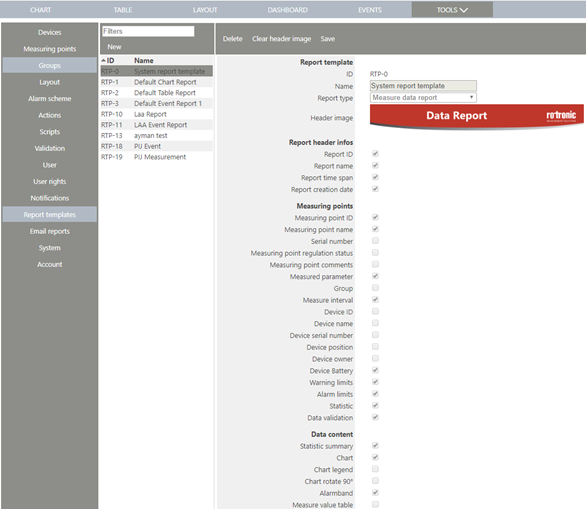Open Email reports in sidebar
The image size is (586, 509).
click(x=49, y=231)
